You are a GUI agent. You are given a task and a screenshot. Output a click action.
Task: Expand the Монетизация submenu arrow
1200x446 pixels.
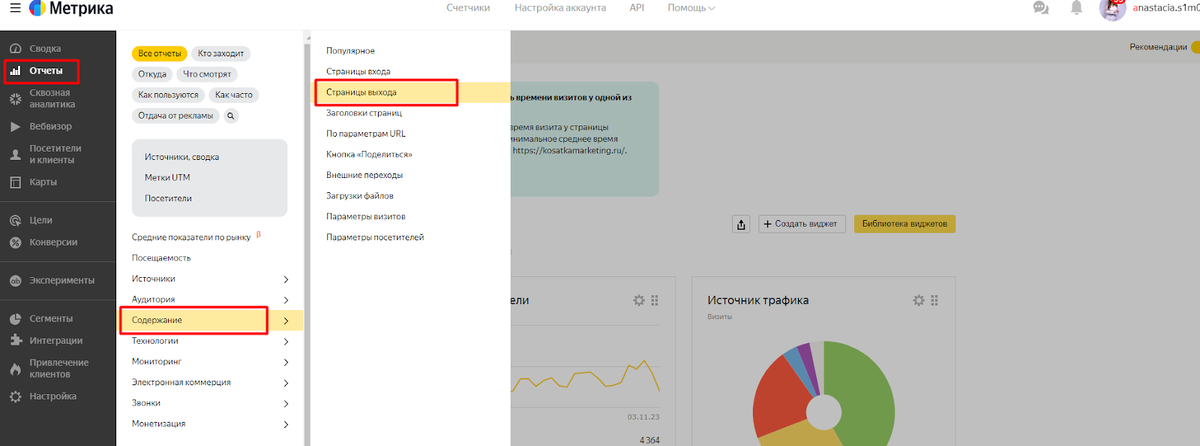click(286, 424)
